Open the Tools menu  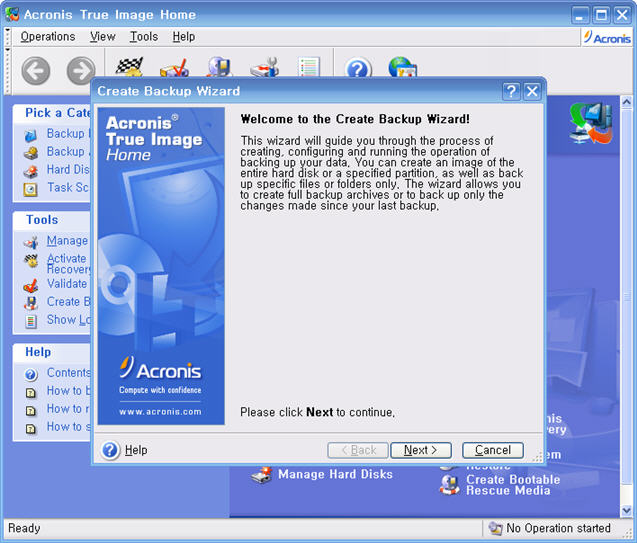[x=144, y=37]
